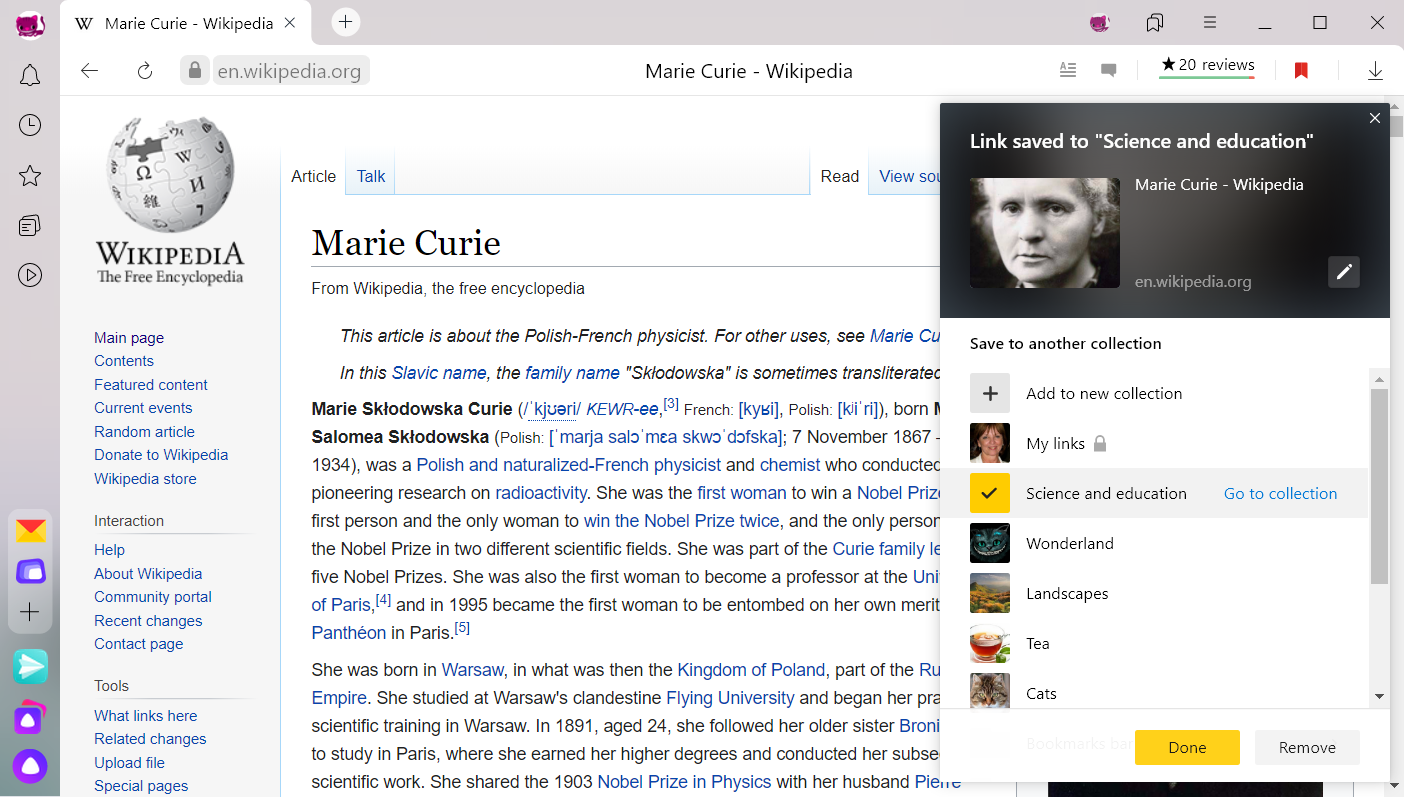Open tabs list sidebar icon
This screenshot has height=797, width=1404.
pos(30,225)
